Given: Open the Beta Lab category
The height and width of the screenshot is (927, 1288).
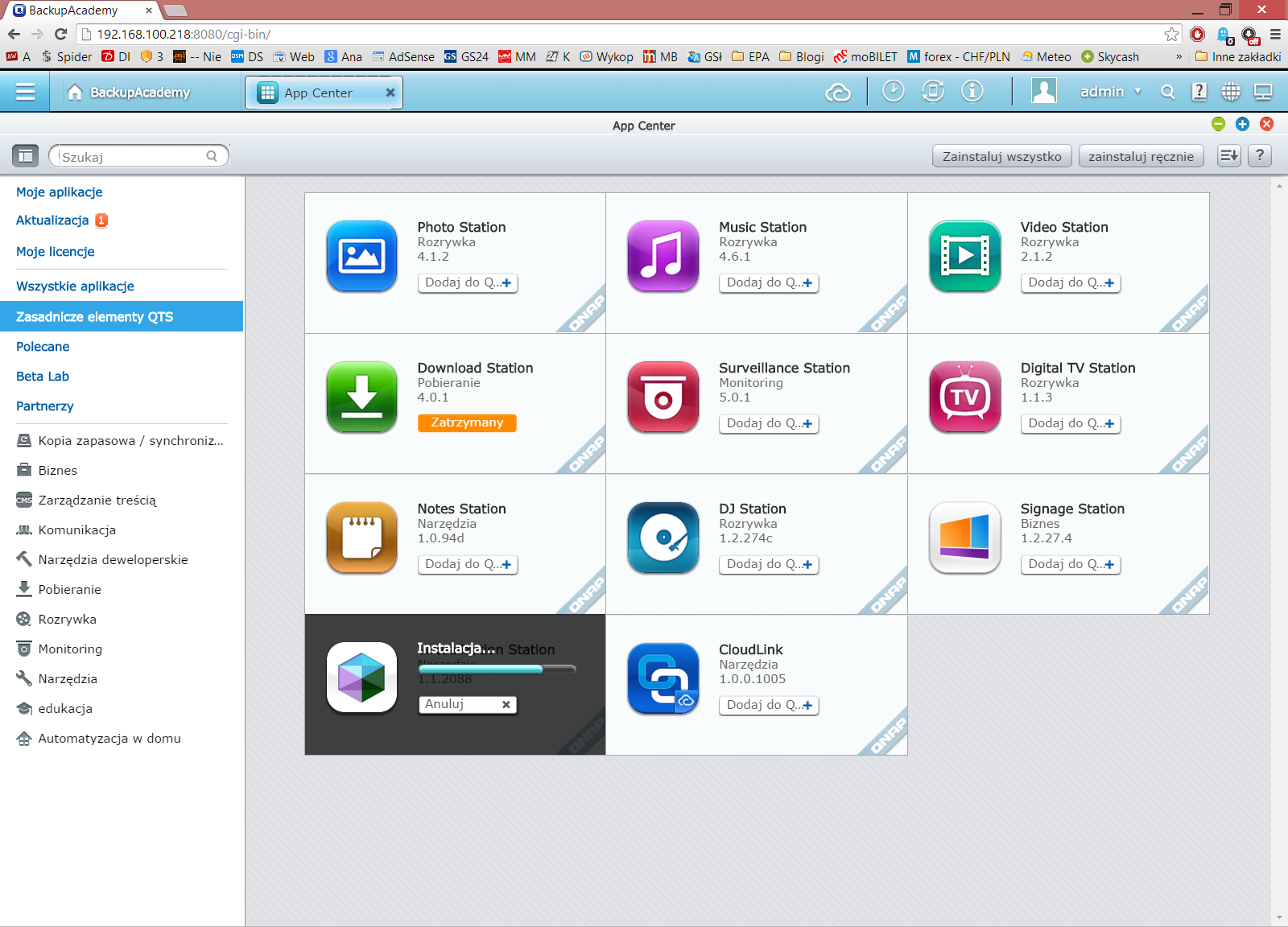Looking at the screenshot, I should (43, 377).
